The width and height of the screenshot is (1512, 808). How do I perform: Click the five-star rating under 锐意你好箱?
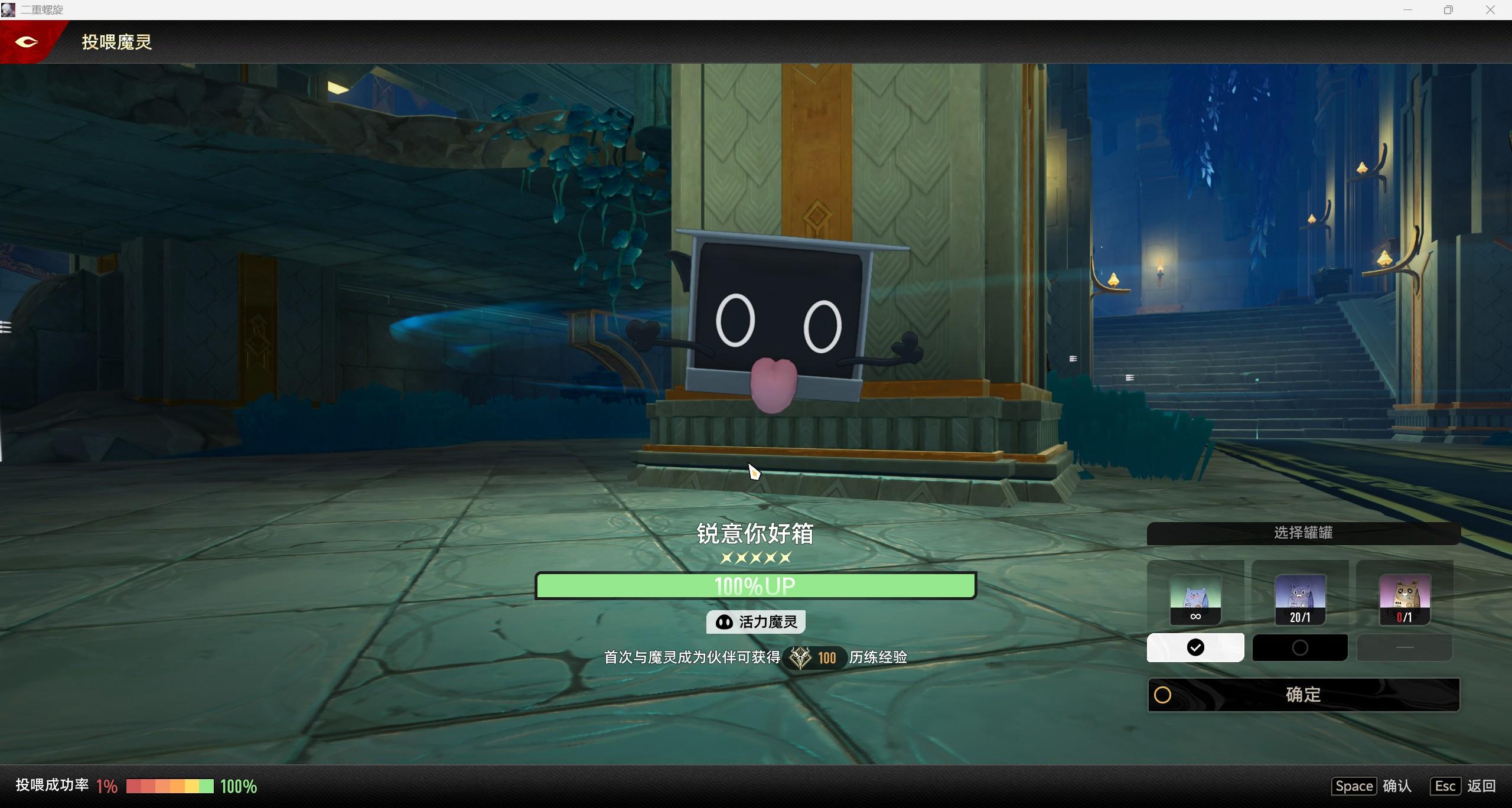[755, 558]
